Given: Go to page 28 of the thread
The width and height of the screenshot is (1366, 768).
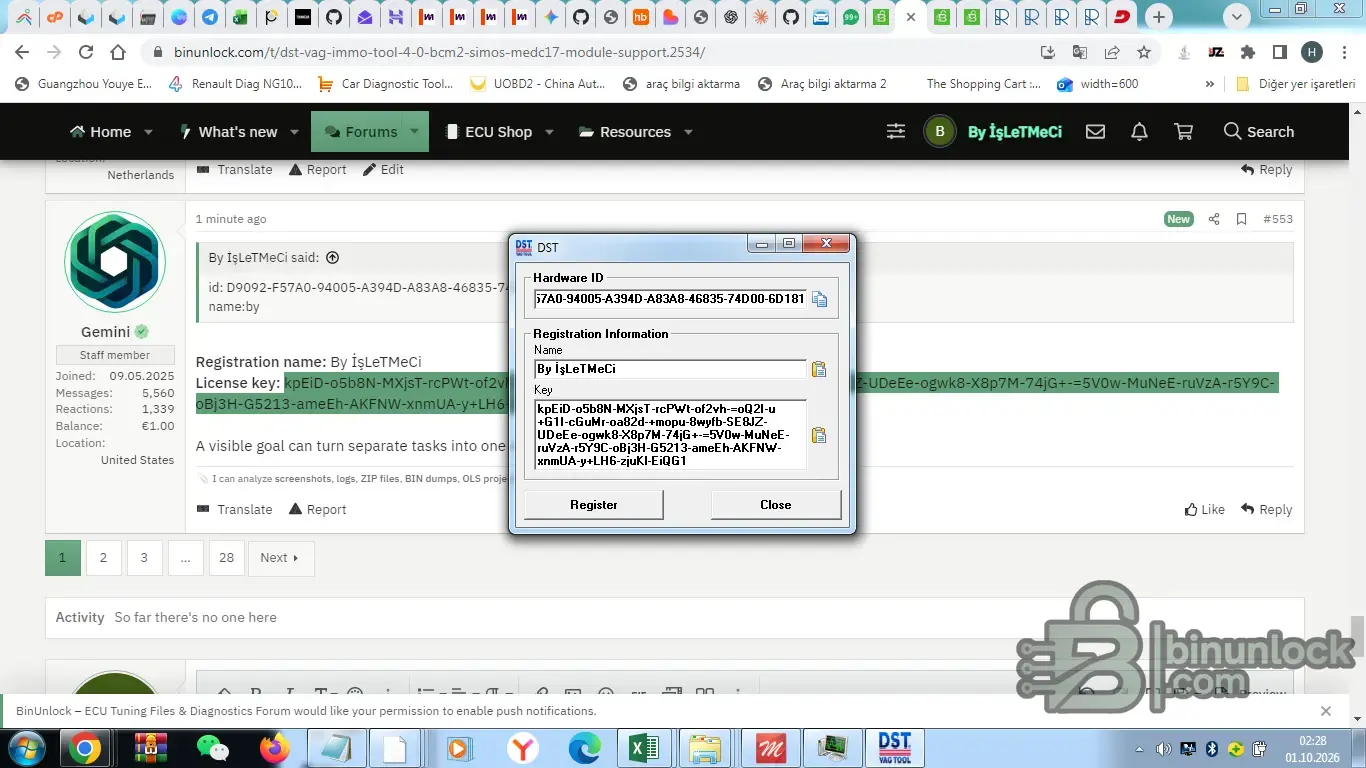Looking at the screenshot, I should [227, 558].
